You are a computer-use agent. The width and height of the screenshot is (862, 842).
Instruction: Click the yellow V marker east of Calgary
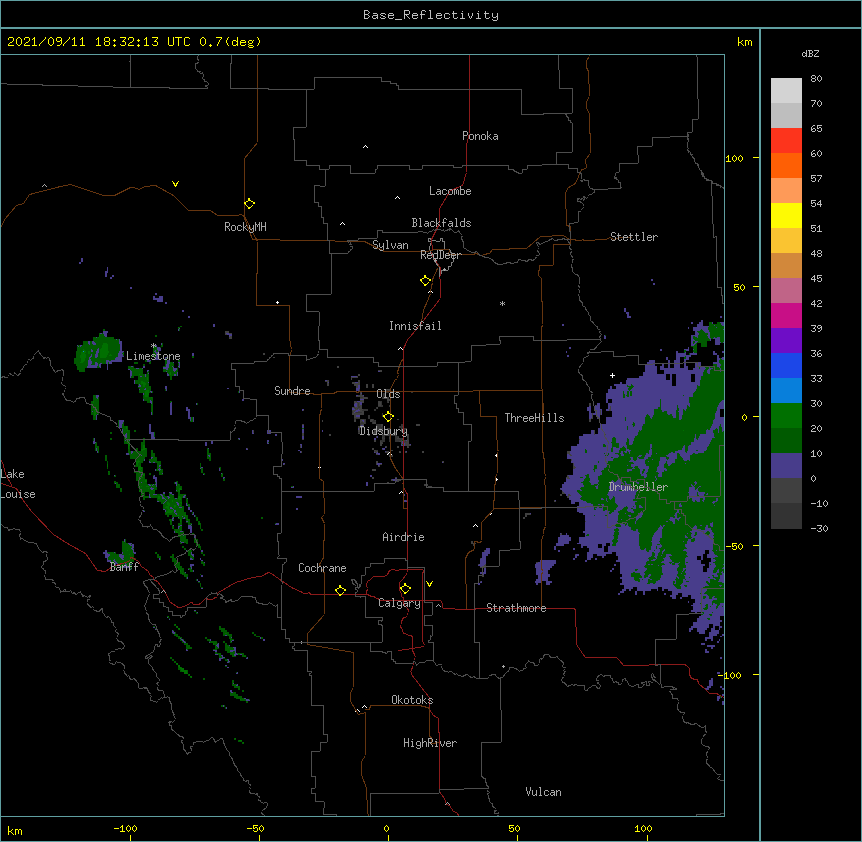(x=429, y=584)
